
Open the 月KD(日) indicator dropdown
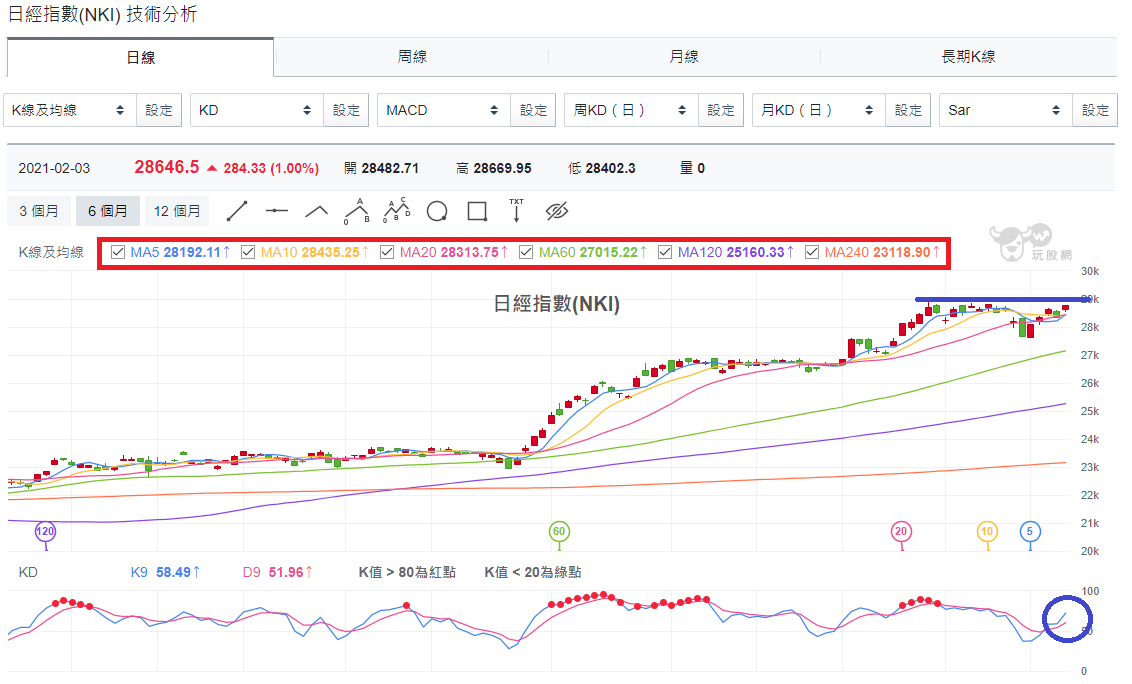click(x=819, y=111)
